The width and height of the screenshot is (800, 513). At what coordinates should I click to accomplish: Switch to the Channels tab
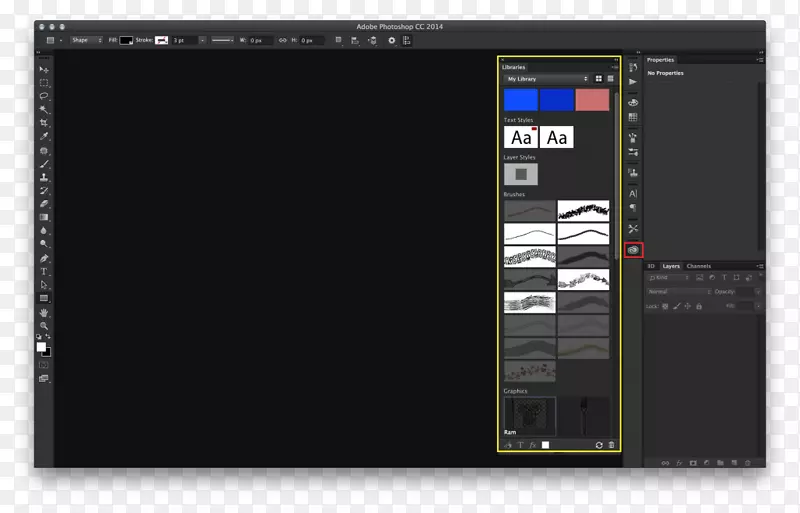click(x=699, y=266)
